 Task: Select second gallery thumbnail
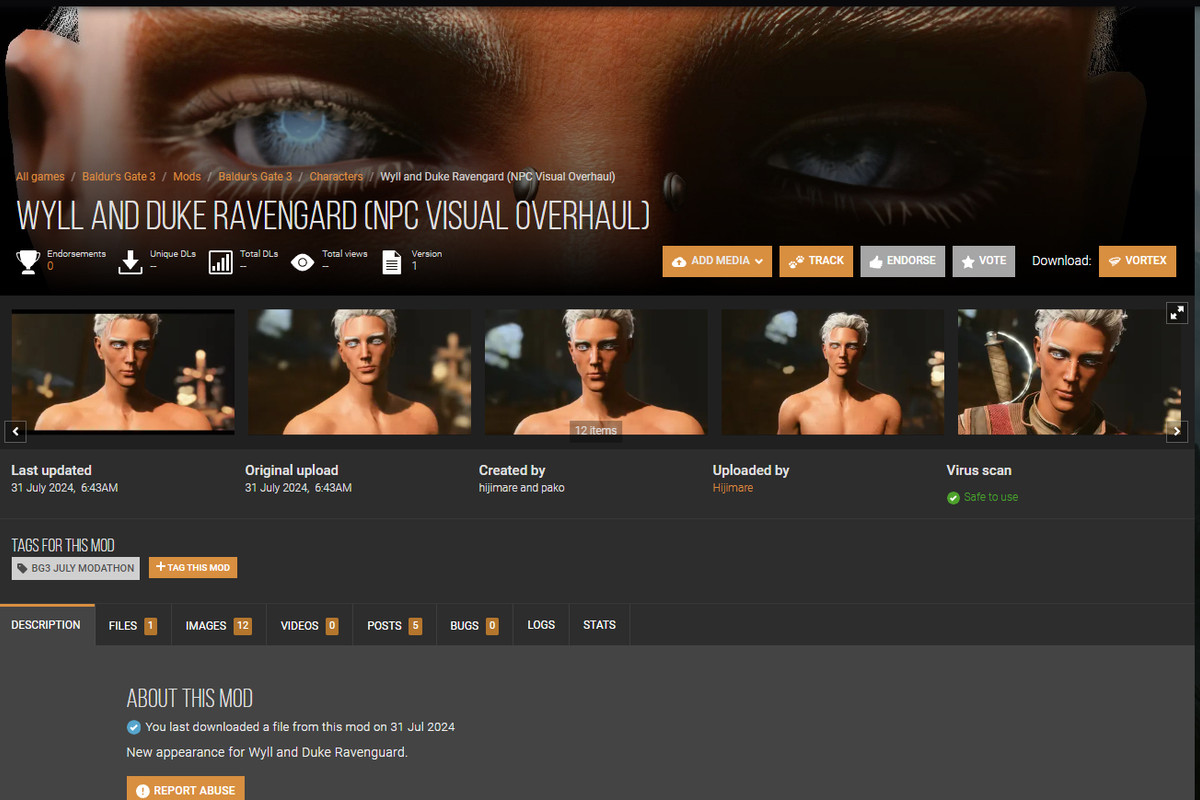click(360, 372)
